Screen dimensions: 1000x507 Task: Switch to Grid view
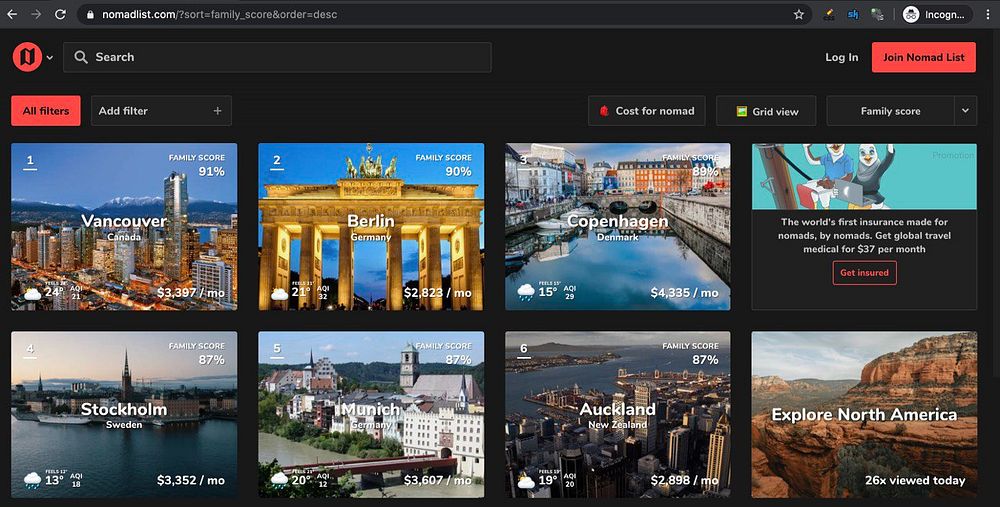coord(766,110)
